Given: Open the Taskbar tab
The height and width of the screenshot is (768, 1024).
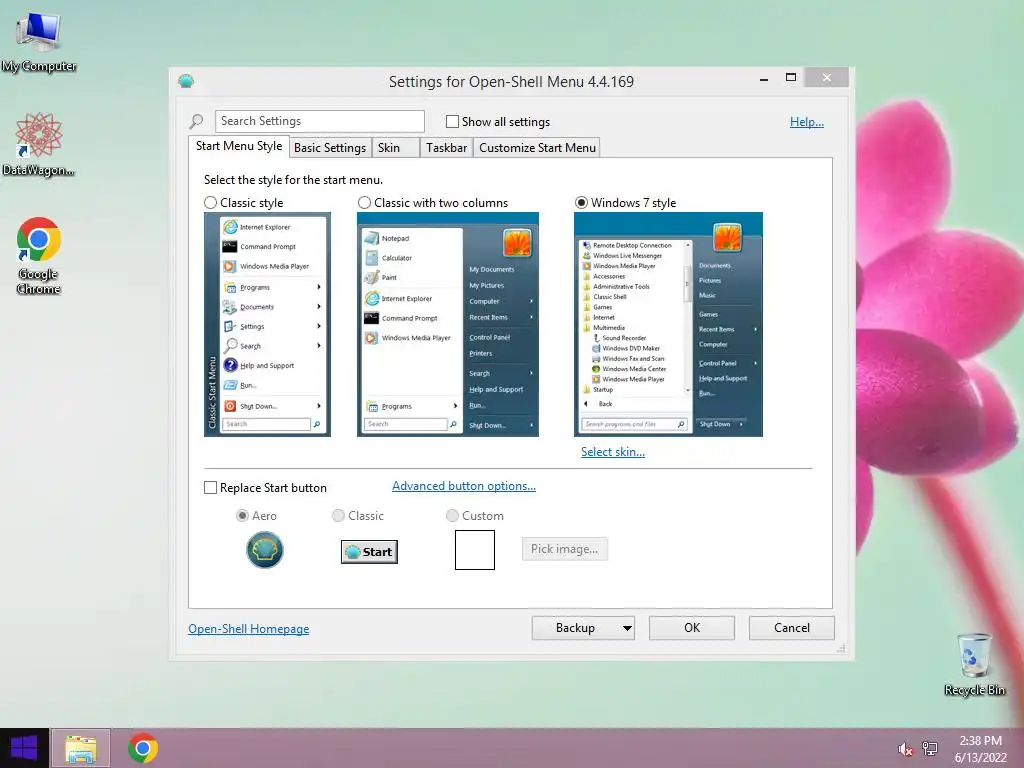Looking at the screenshot, I should click(446, 148).
